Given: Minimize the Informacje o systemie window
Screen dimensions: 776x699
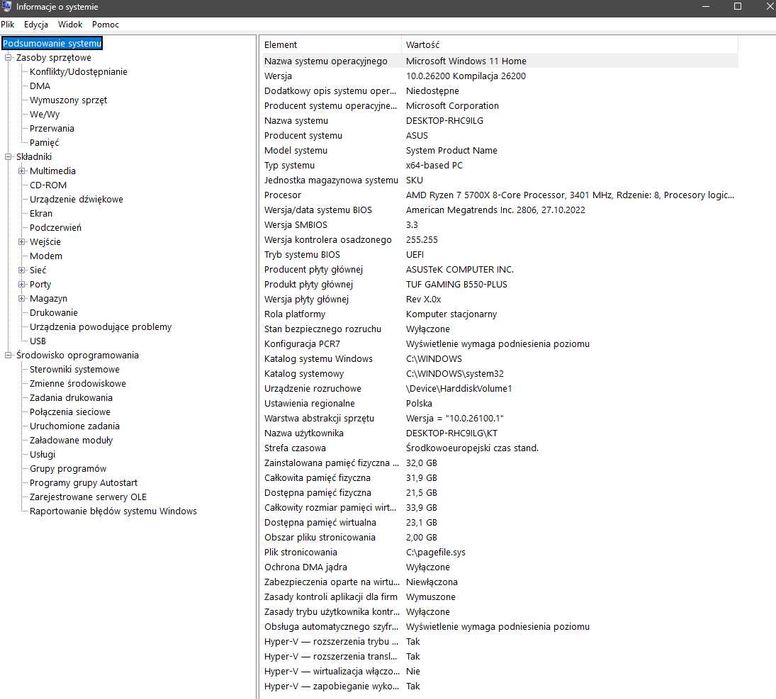Looking at the screenshot, I should coord(706,6).
